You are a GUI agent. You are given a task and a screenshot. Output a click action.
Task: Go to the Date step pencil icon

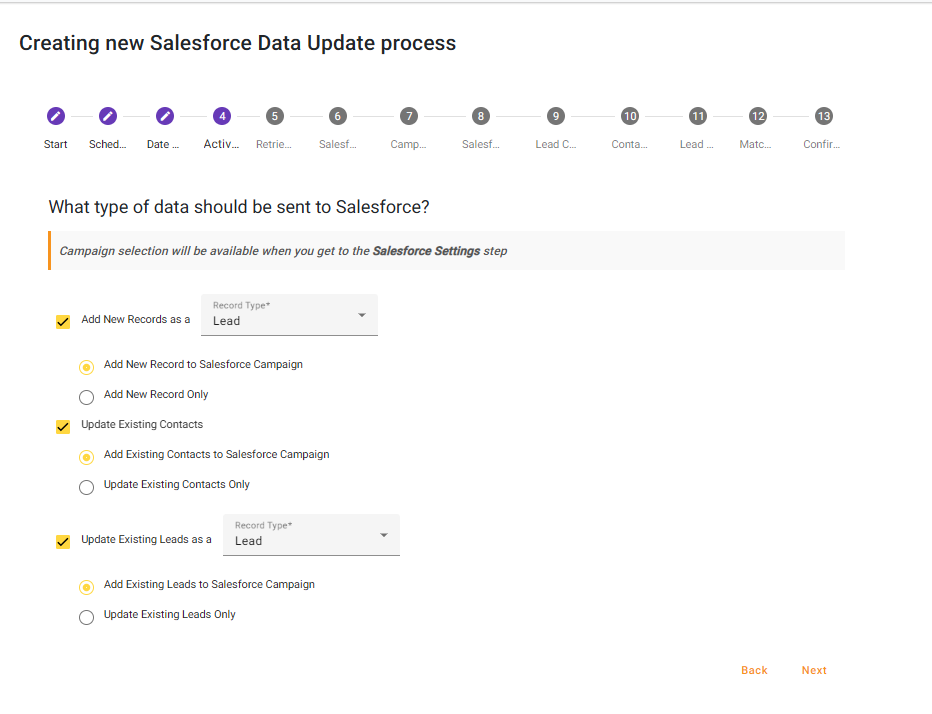pos(165,116)
